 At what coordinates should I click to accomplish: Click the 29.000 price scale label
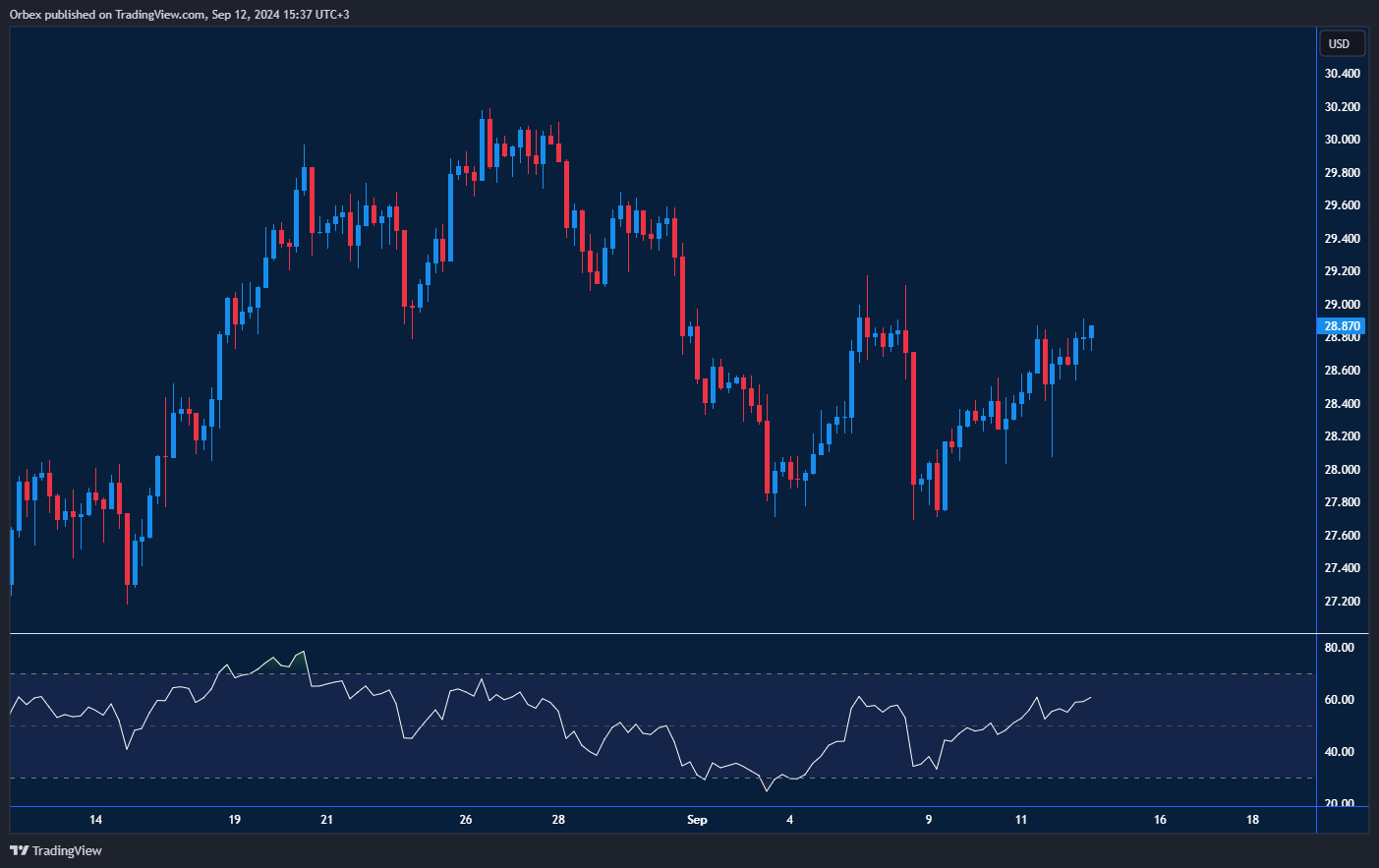pos(1342,305)
